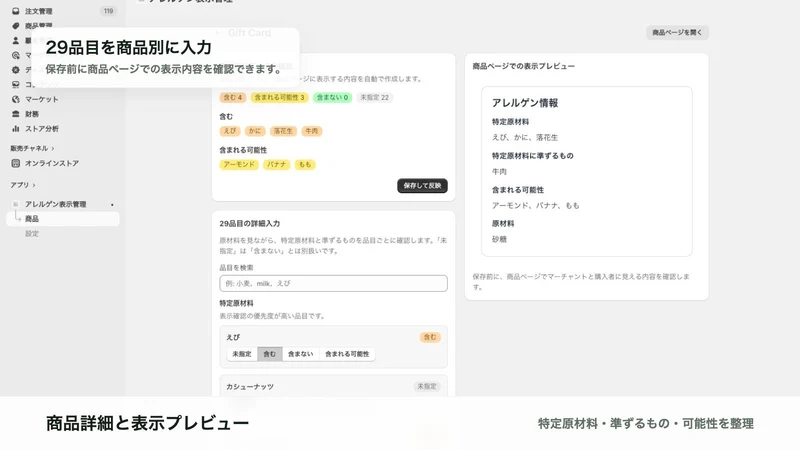Click the 商品管理 tag icon in sidebar
The height and width of the screenshot is (450, 800).
(x=16, y=26)
